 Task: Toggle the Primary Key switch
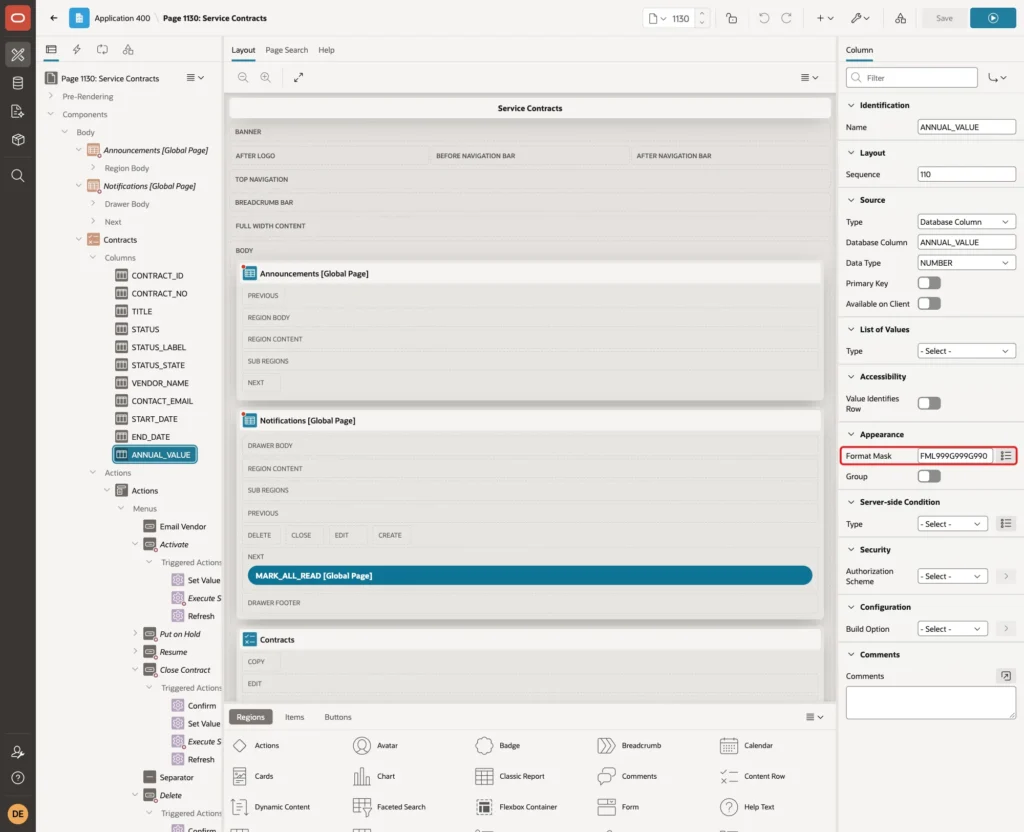929,283
